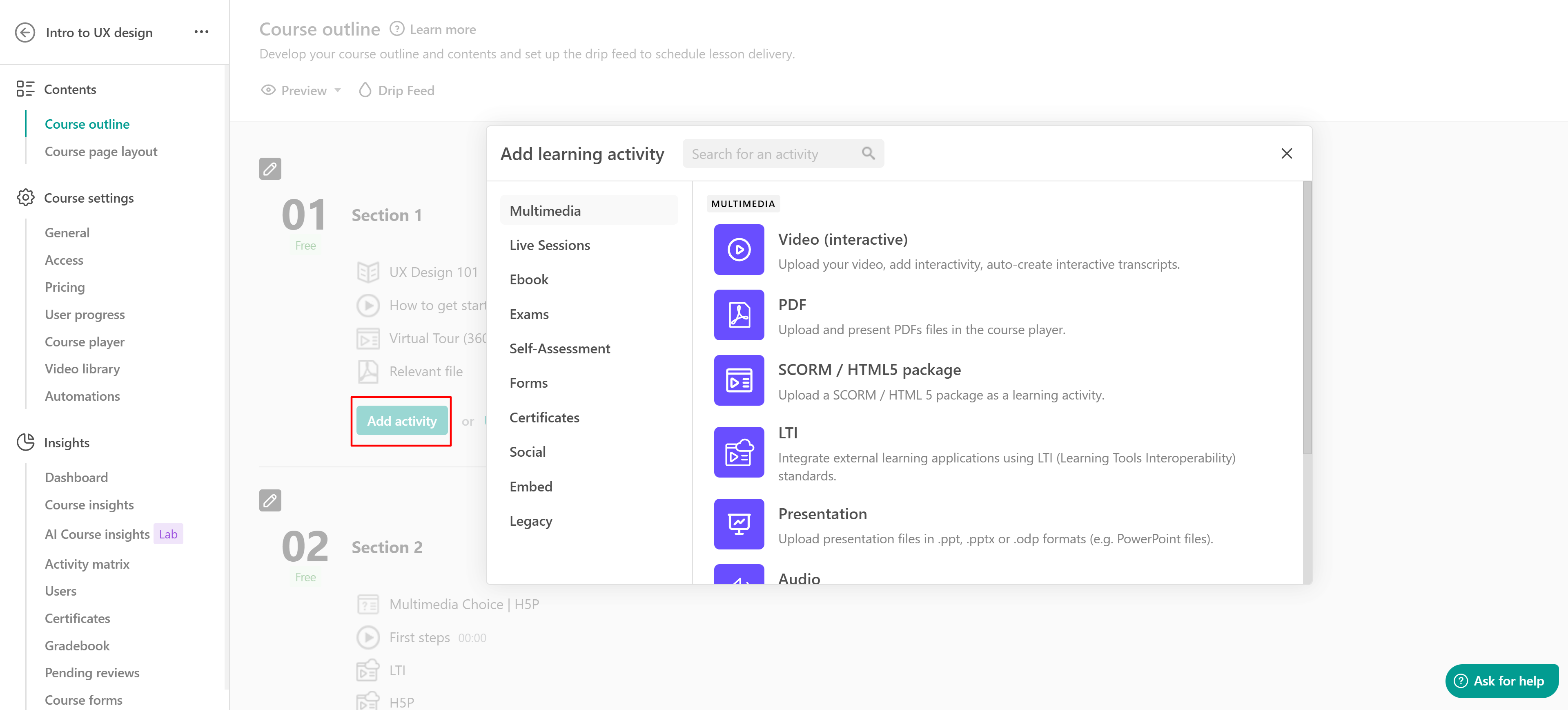1568x710 pixels.
Task: Click the edit pencil icon for Section 1
Action: (x=269, y=169)
